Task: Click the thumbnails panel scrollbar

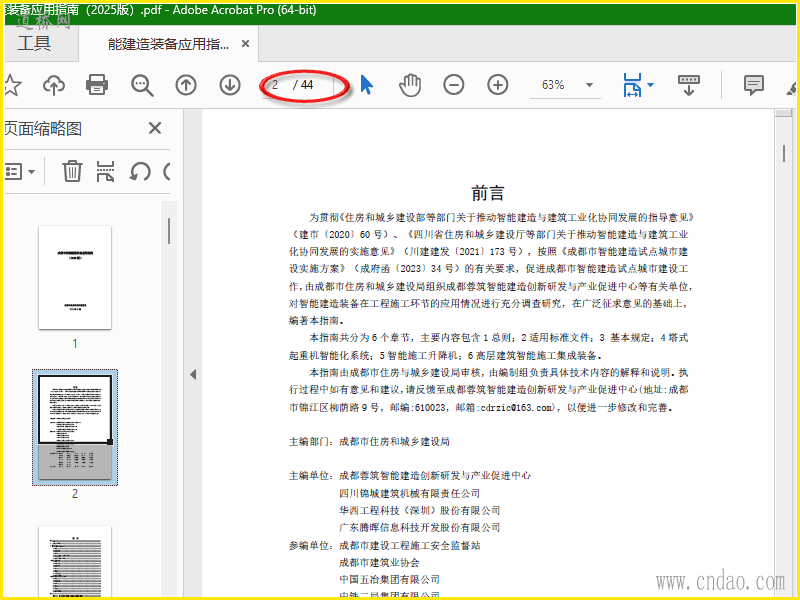Action: pyautogui.click(x=169, y=231)
